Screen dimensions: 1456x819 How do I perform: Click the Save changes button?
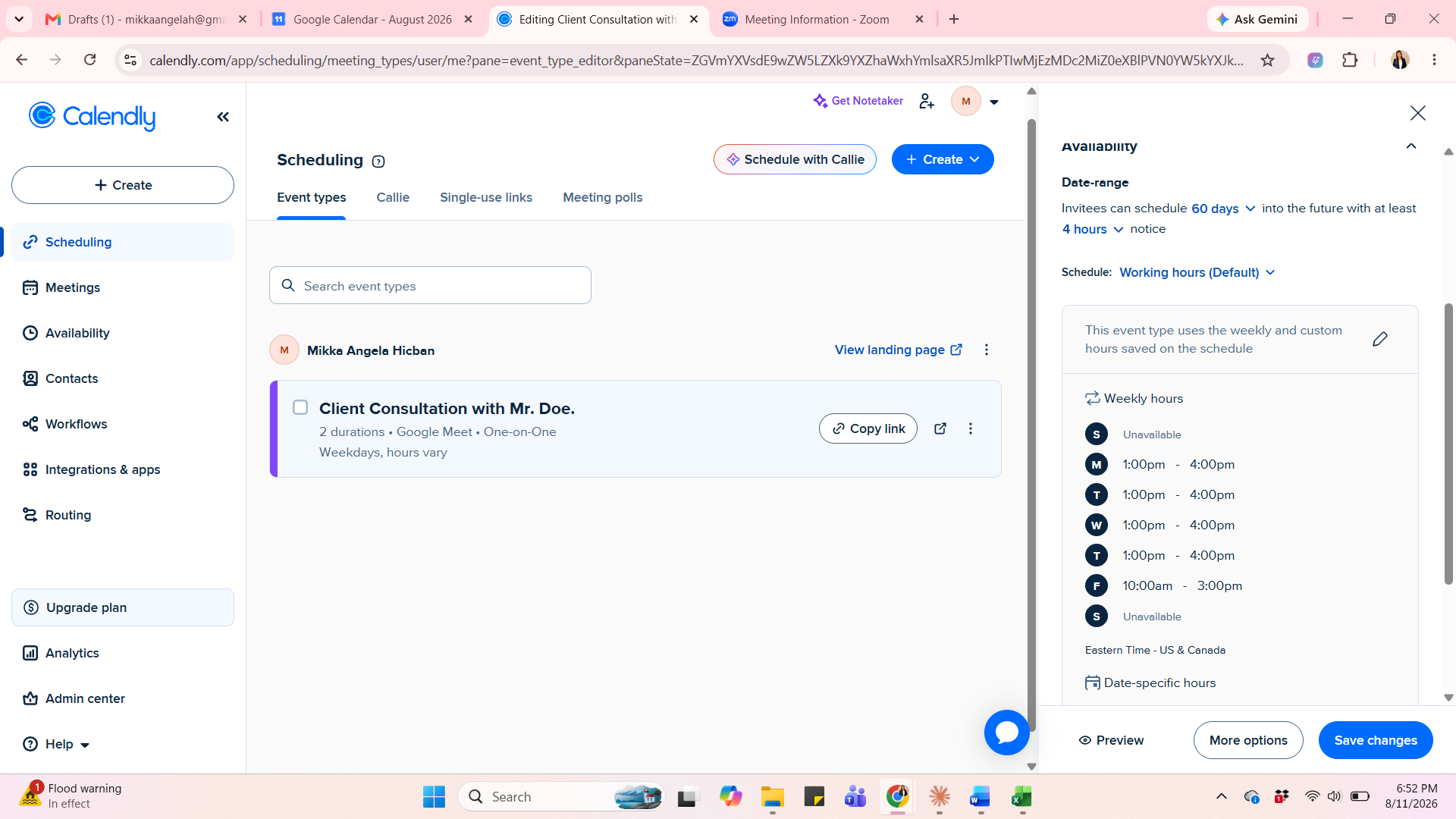(x=1376, y=740)
